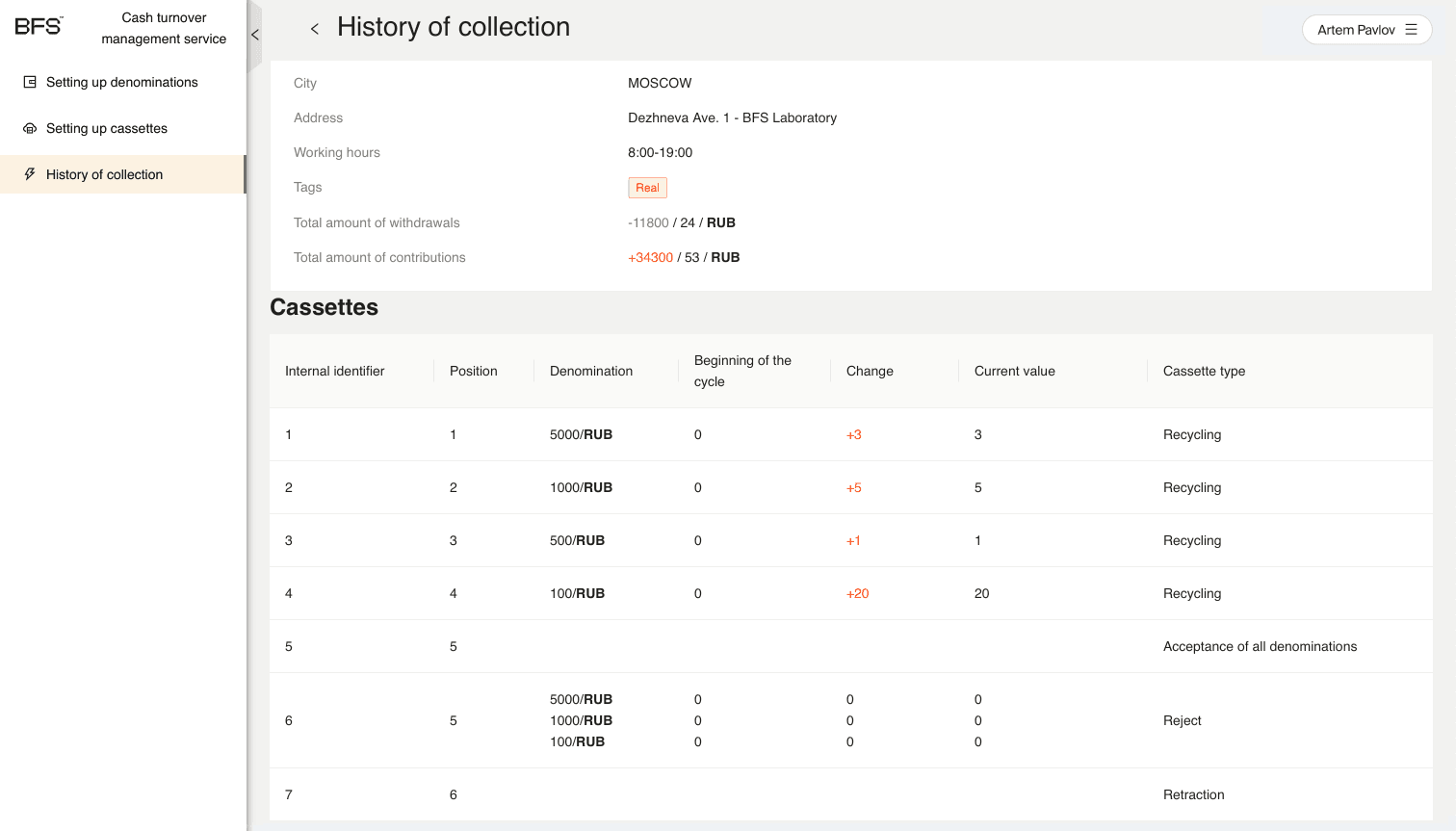
Task: Click the BFS logo
Action: click(x=39, y=26)
